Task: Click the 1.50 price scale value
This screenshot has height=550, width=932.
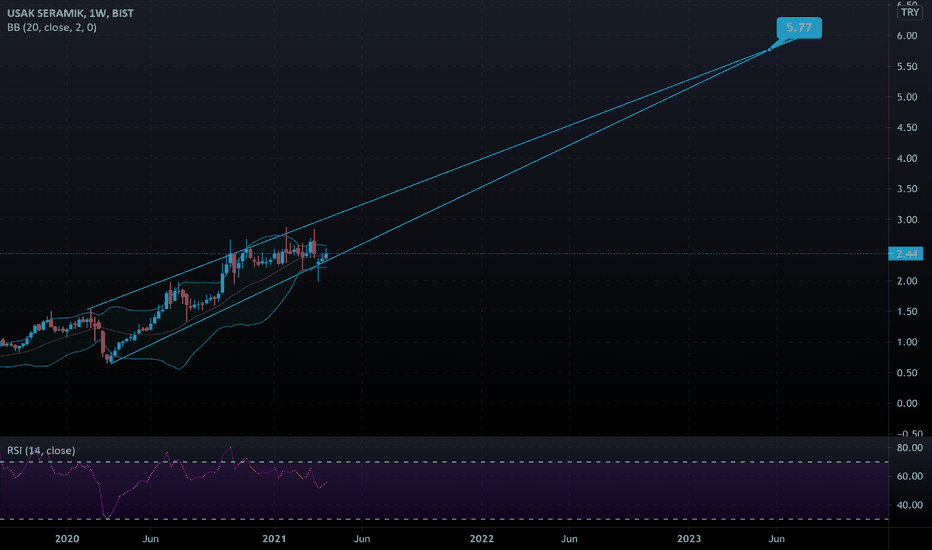Action: [x=907, y=312]
